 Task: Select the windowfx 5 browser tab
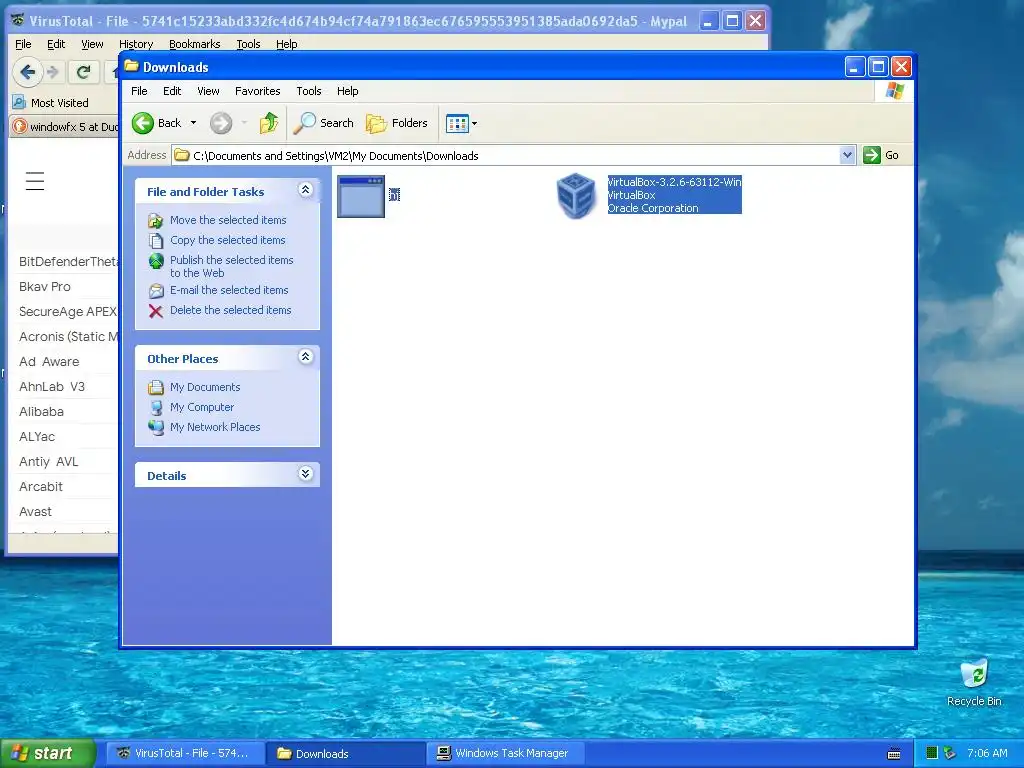64,127
